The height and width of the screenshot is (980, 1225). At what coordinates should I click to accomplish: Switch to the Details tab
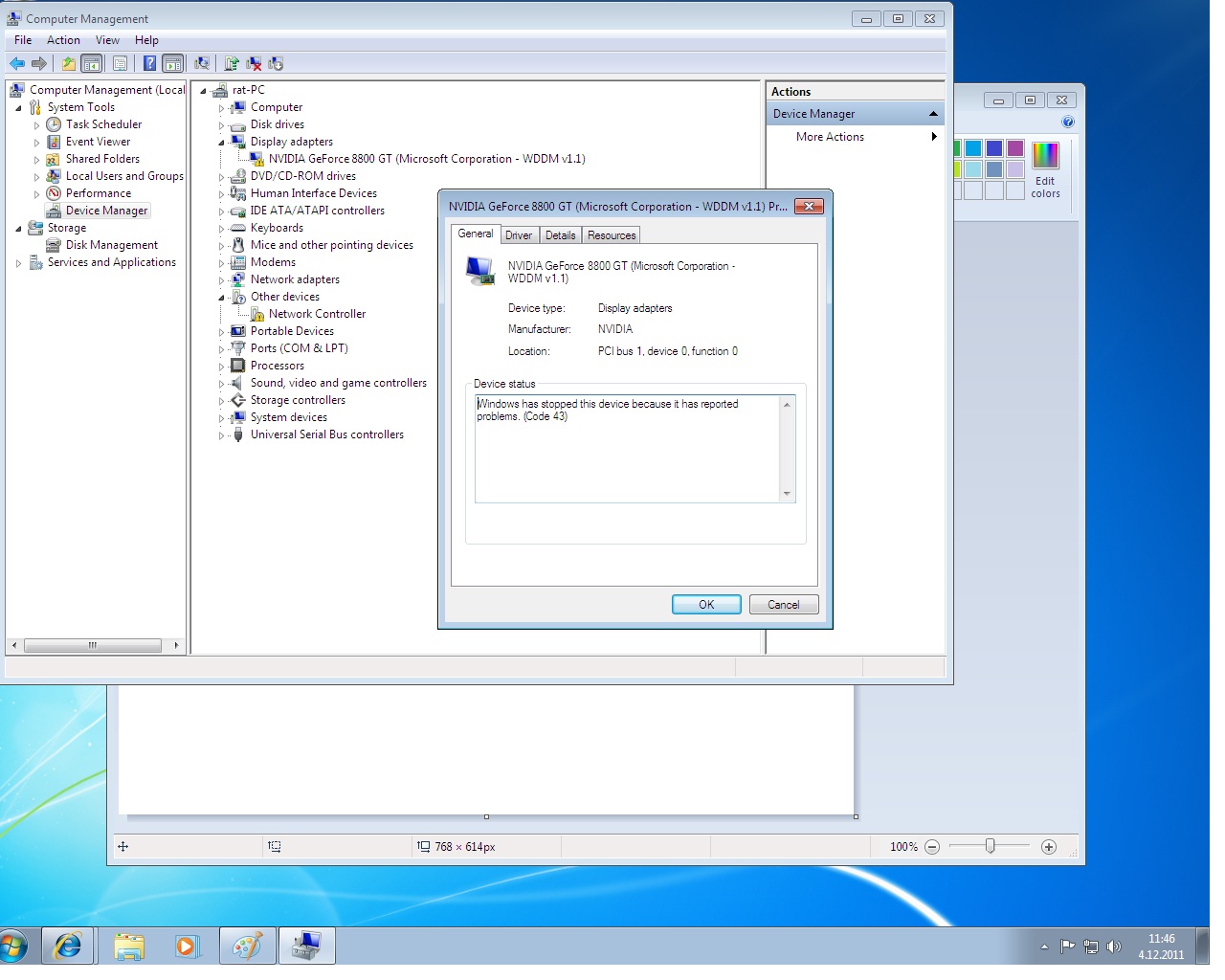pyautogui.click(x=561, y=235)
